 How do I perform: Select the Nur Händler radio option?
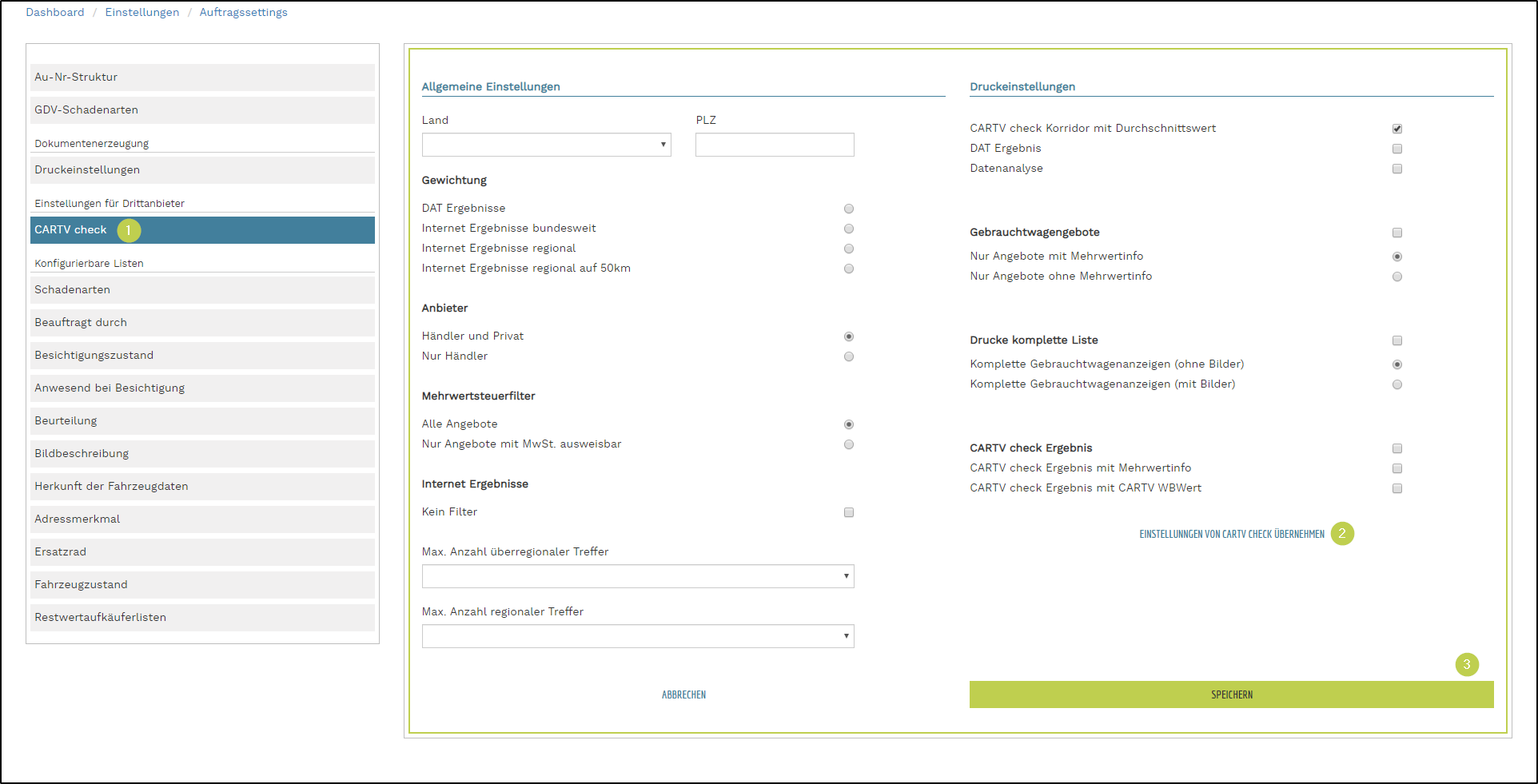pos(849,356)
